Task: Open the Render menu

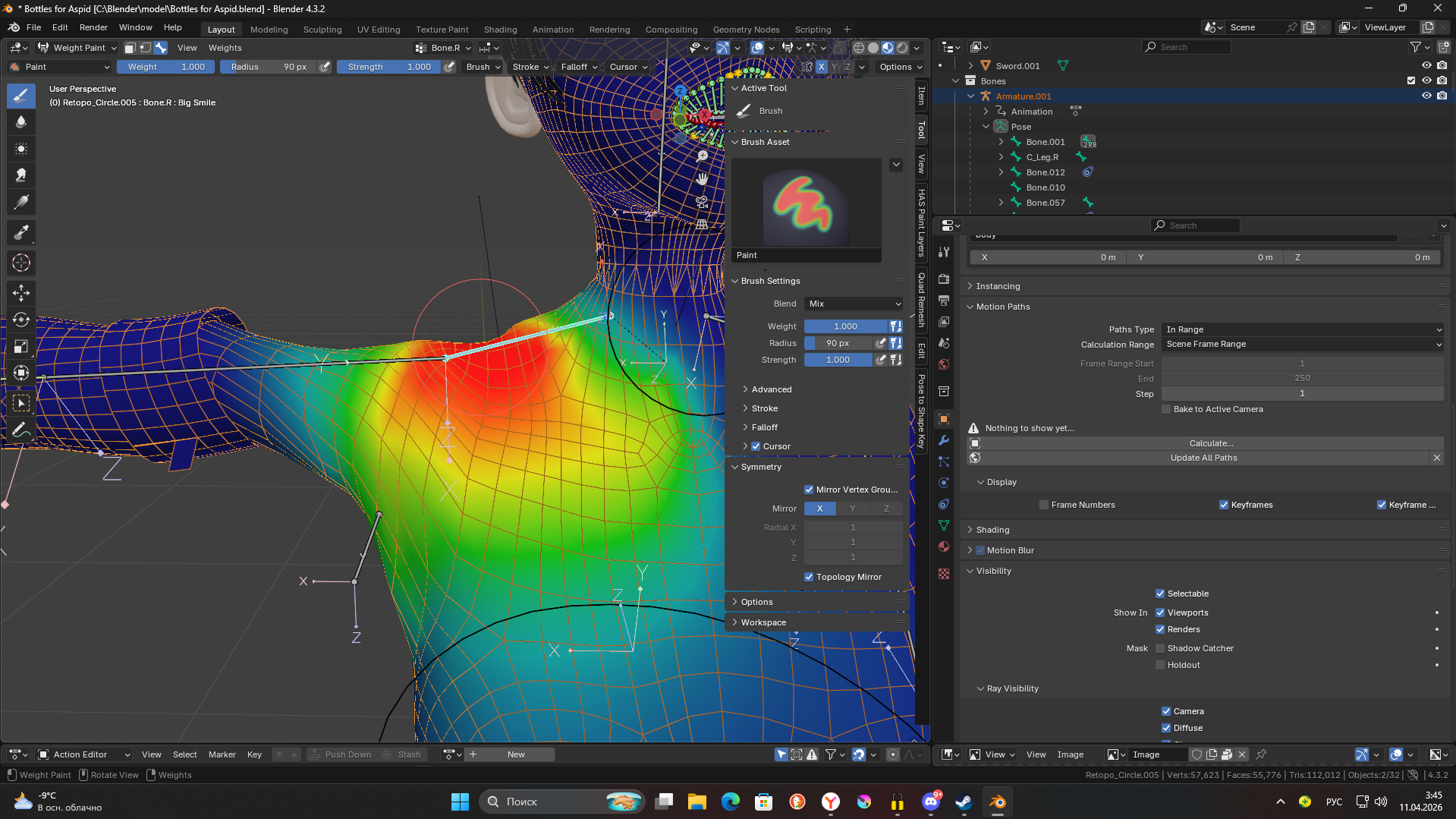Action: point(93,27)
